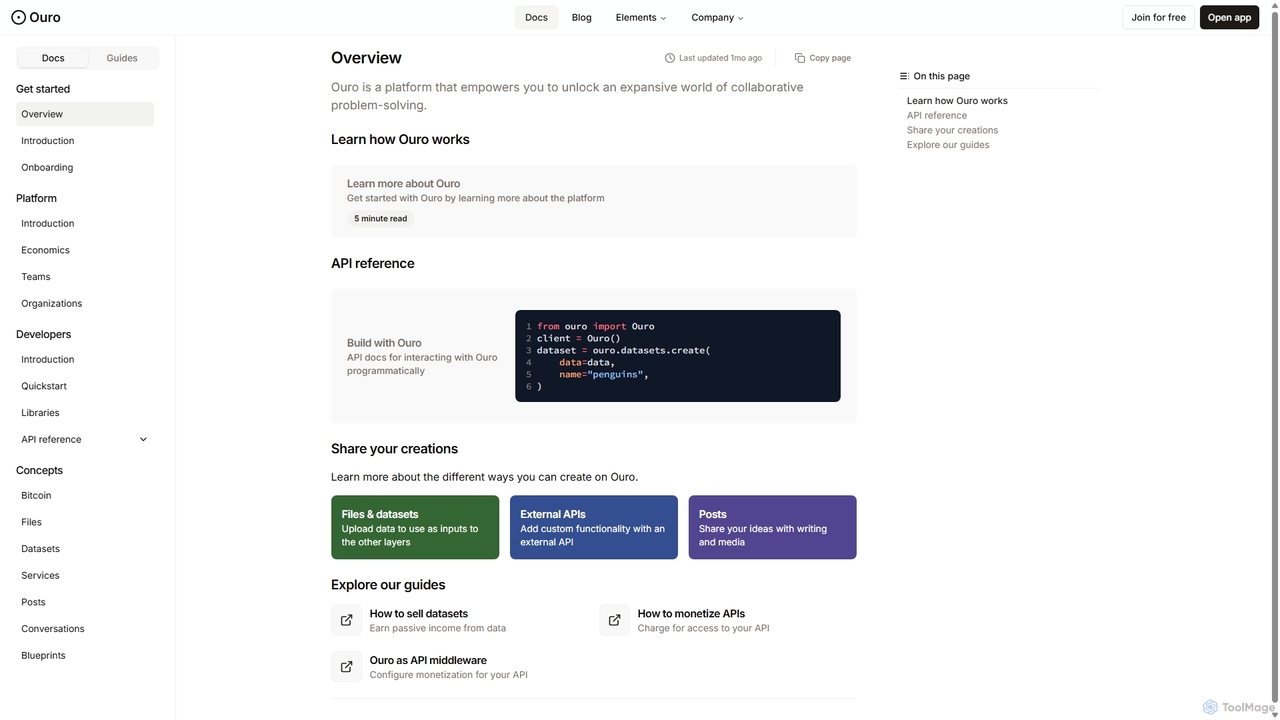1280x720 pixels.
Task: Open the Libraries sidebar page
Action: click(x=85, y=413)
